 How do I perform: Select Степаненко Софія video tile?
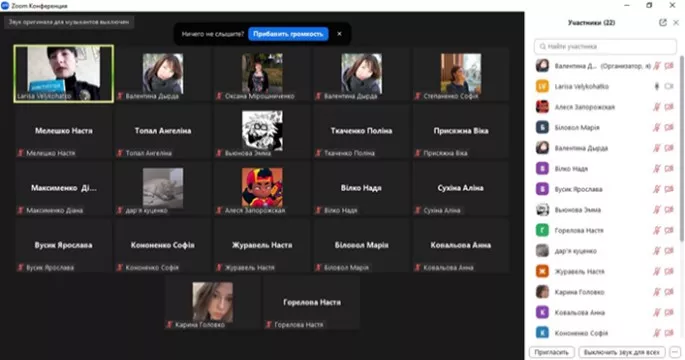click(461, 74)
